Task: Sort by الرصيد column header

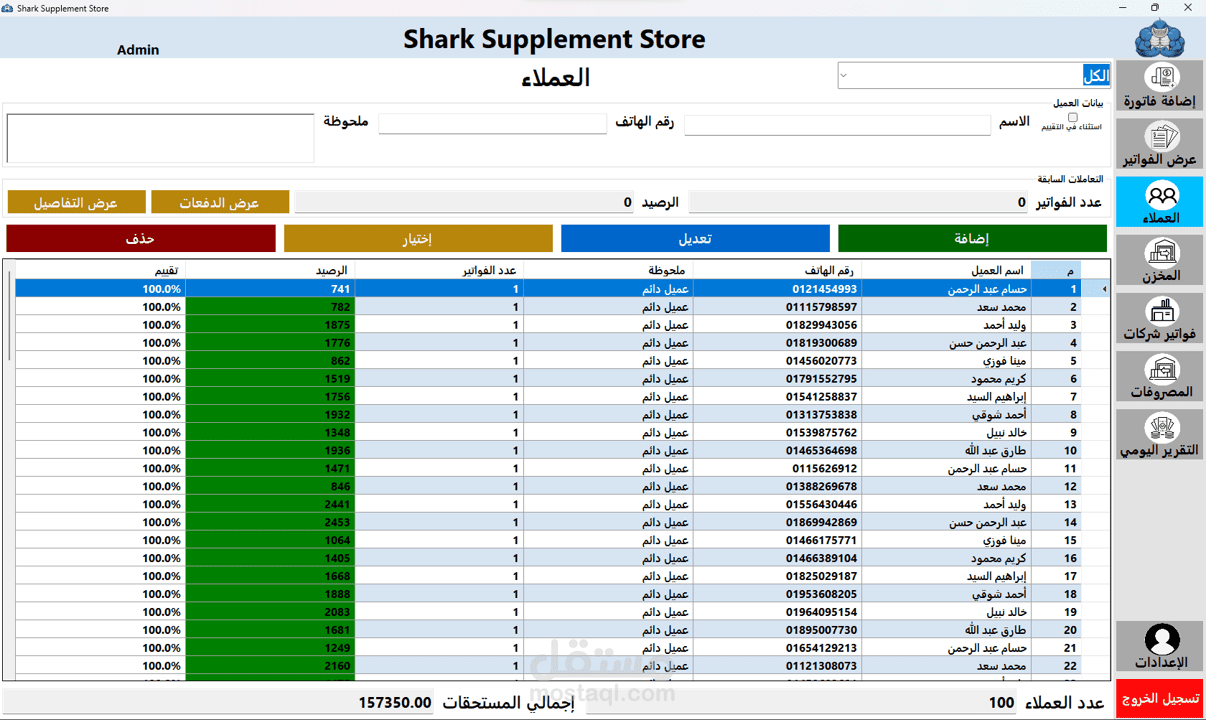Action: (x=270, y=270)
